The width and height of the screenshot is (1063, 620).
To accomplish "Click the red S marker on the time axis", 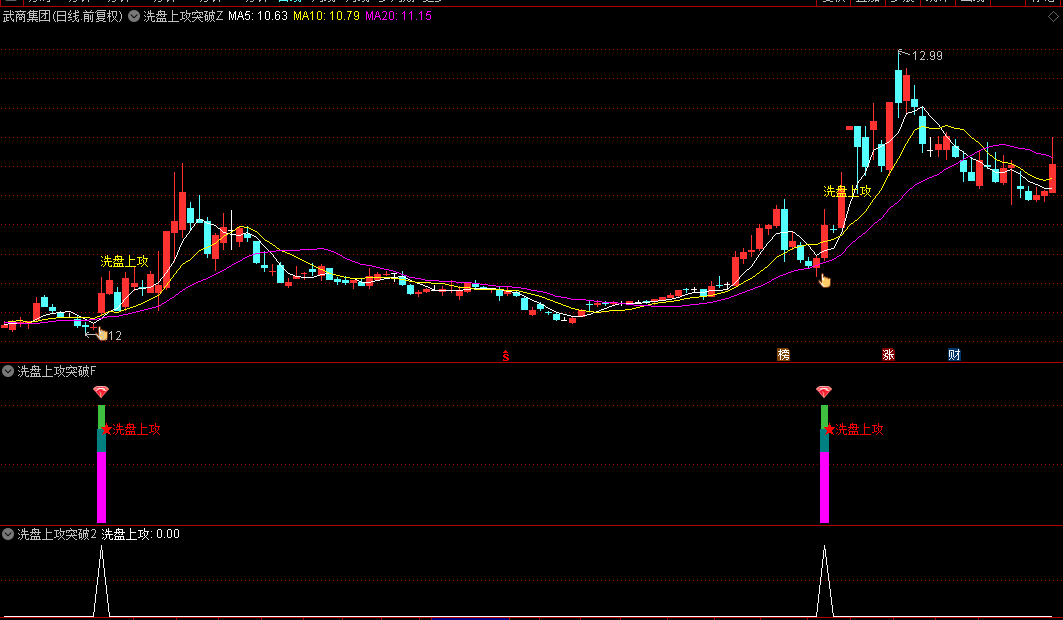I will 506,356.
